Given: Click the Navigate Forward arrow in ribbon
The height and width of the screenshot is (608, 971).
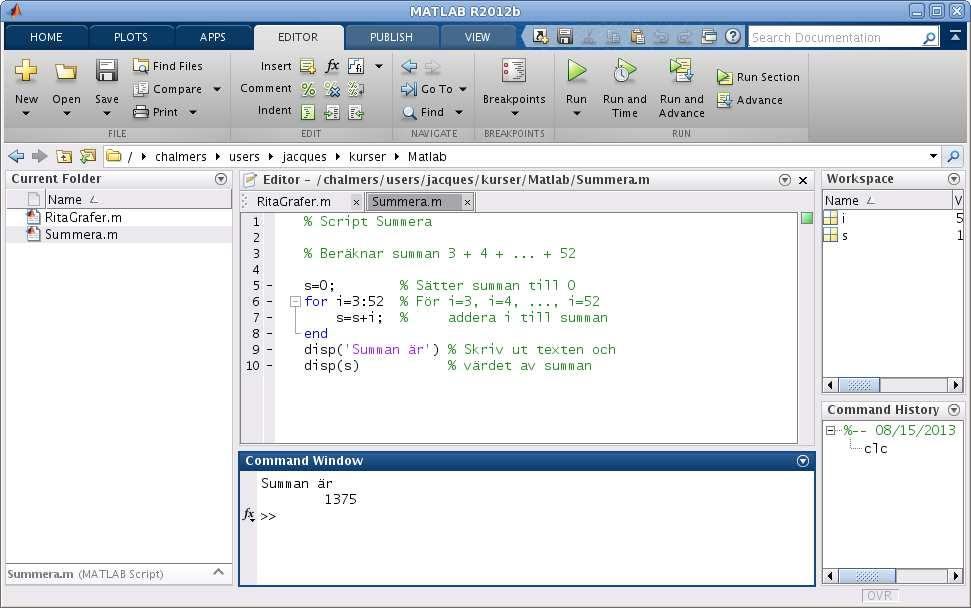Looking at the screenshot, I should [432, 66].
